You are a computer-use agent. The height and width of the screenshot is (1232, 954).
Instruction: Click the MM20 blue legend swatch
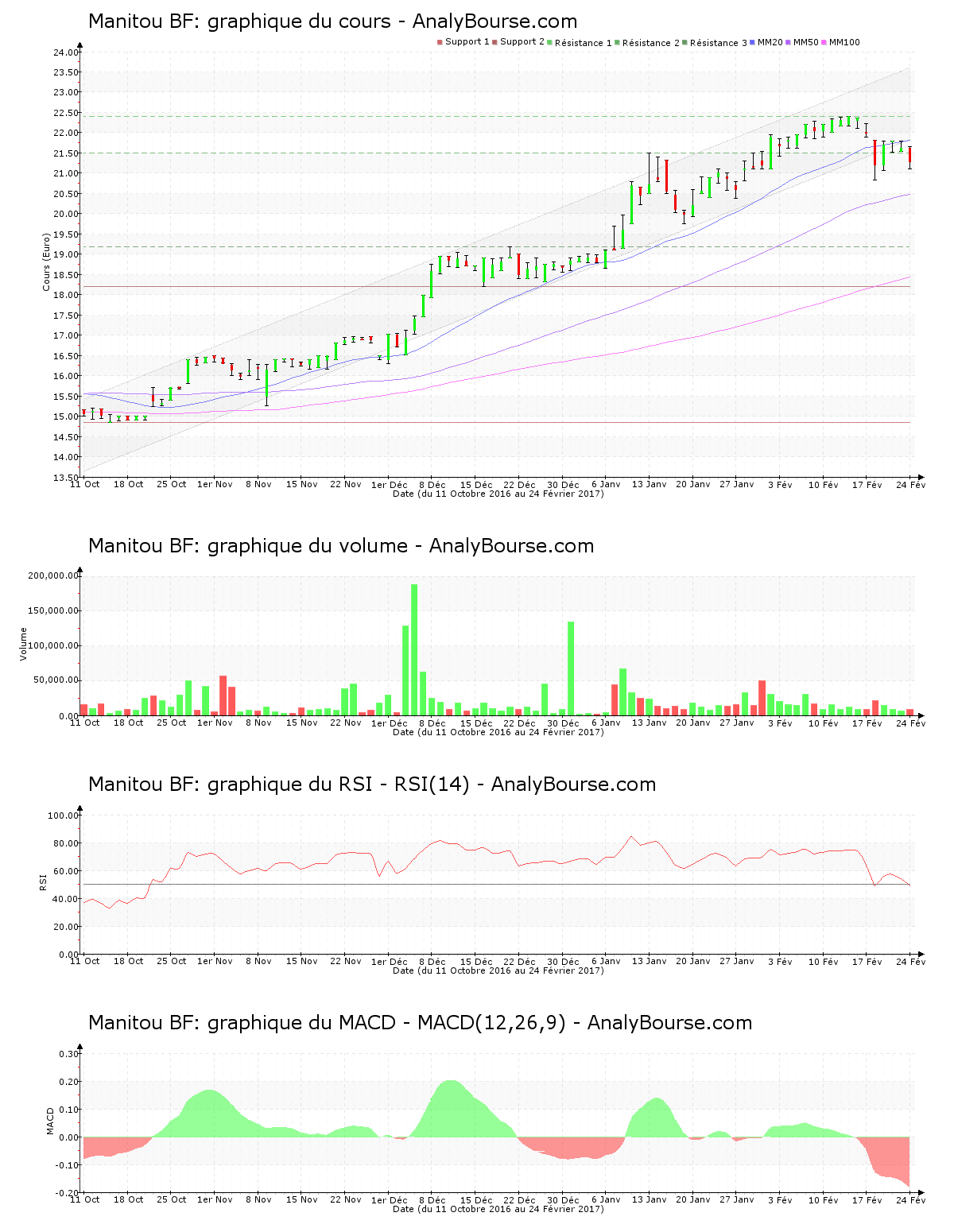(752, 42)
